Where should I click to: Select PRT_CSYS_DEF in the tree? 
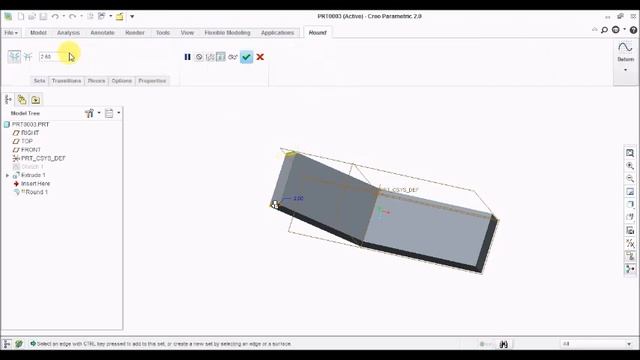coord(39,158)
